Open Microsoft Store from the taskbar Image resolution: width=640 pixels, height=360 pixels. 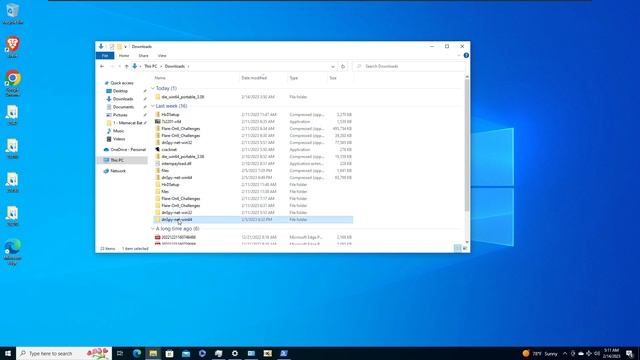(169, 353)
